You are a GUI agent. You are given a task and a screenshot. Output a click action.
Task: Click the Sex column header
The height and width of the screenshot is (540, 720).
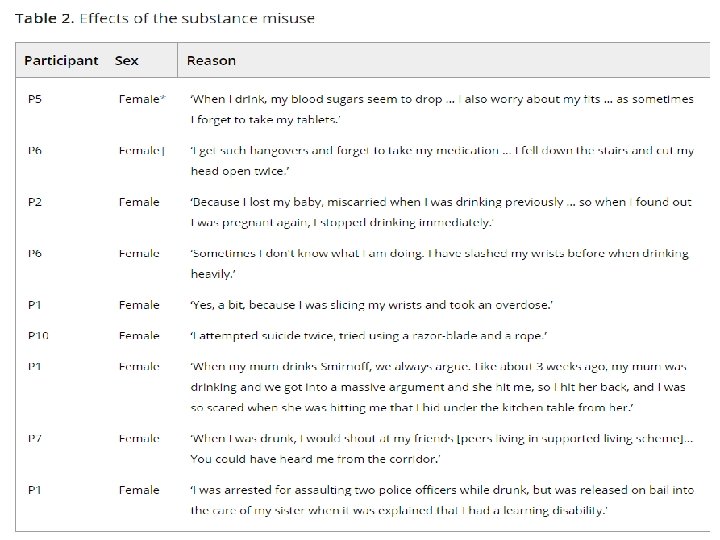pos(126,61)
